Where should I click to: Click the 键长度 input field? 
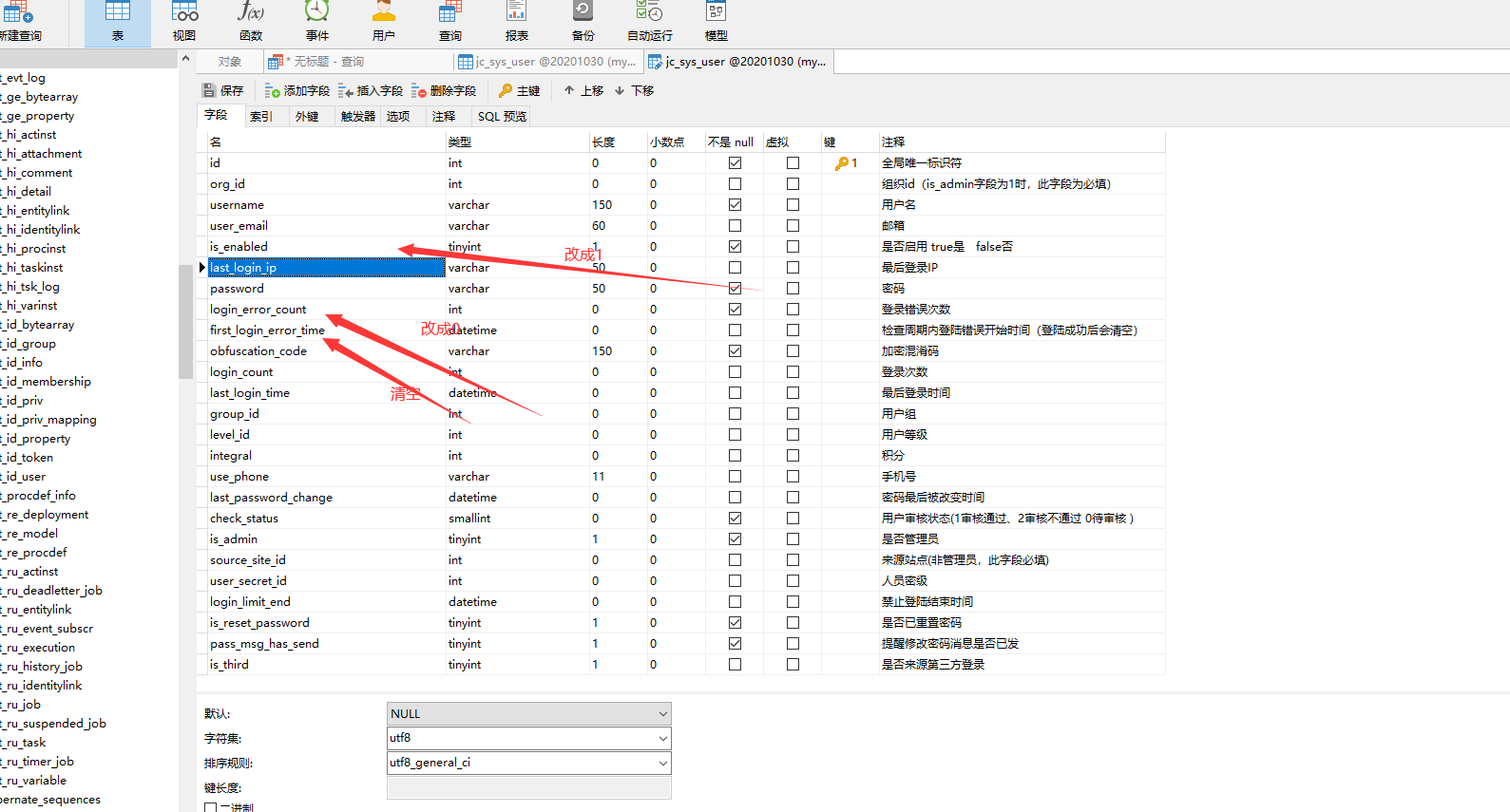pos(528,787)
